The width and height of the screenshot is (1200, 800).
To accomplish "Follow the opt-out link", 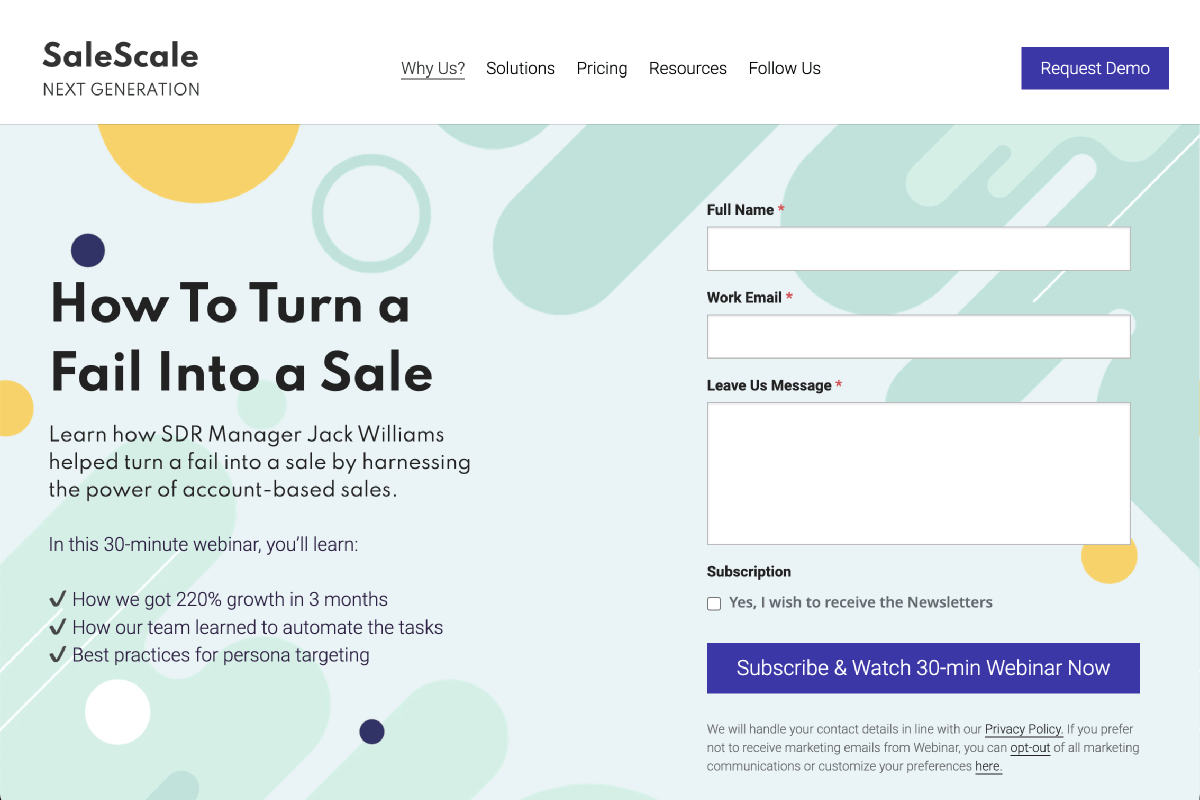I will point(1030,748).
